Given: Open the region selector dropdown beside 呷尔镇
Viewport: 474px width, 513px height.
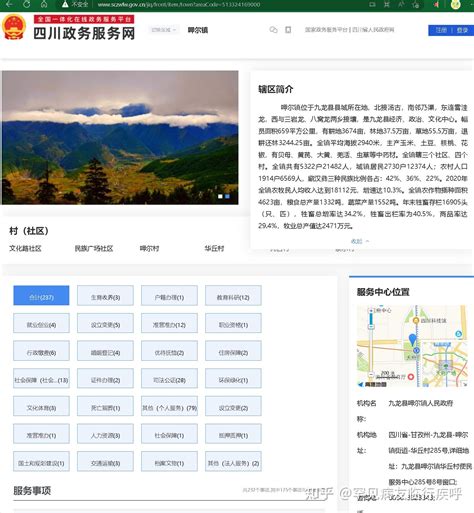Looking at the screenshot, I should click(x=163, y=30).
